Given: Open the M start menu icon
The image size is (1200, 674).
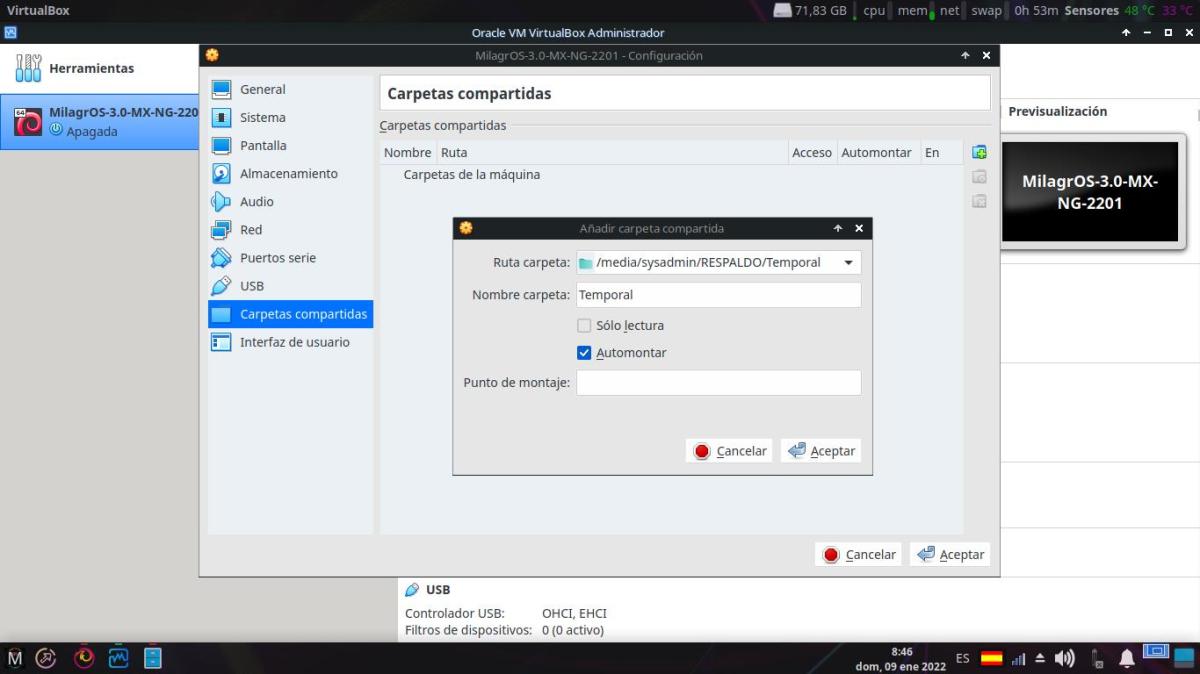Looking at the screenshot, I should pyautogui.click(x=15, y=658).
